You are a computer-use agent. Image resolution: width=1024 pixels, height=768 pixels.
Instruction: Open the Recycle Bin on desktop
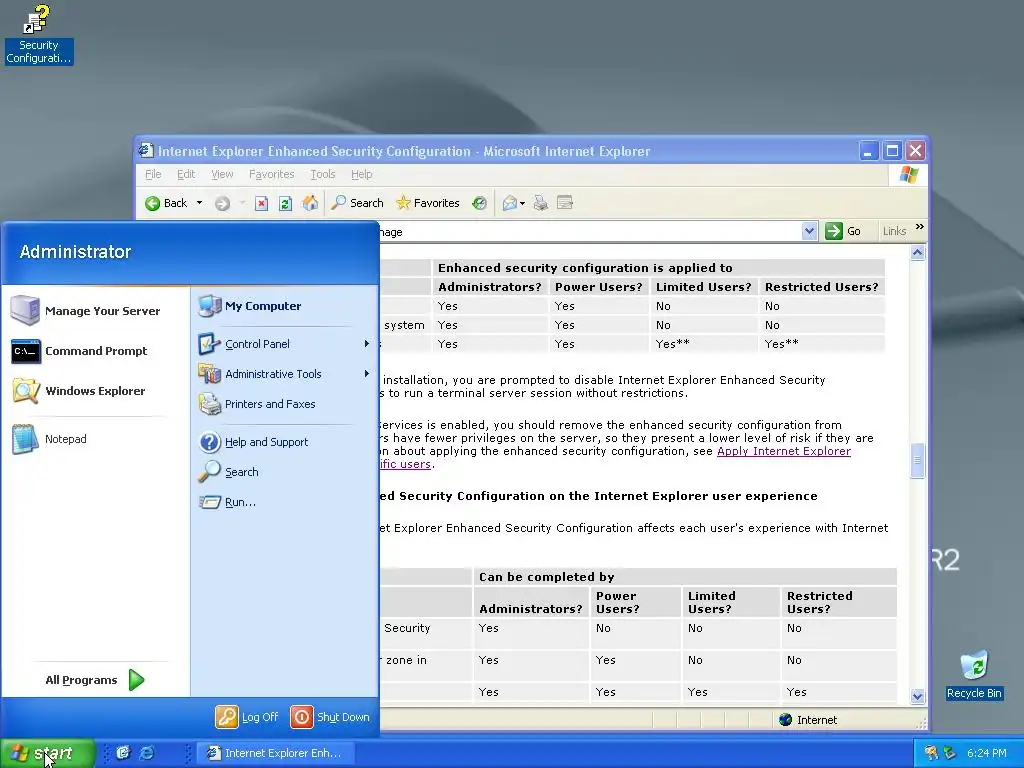pyautogui.click(x=974, y=675)
